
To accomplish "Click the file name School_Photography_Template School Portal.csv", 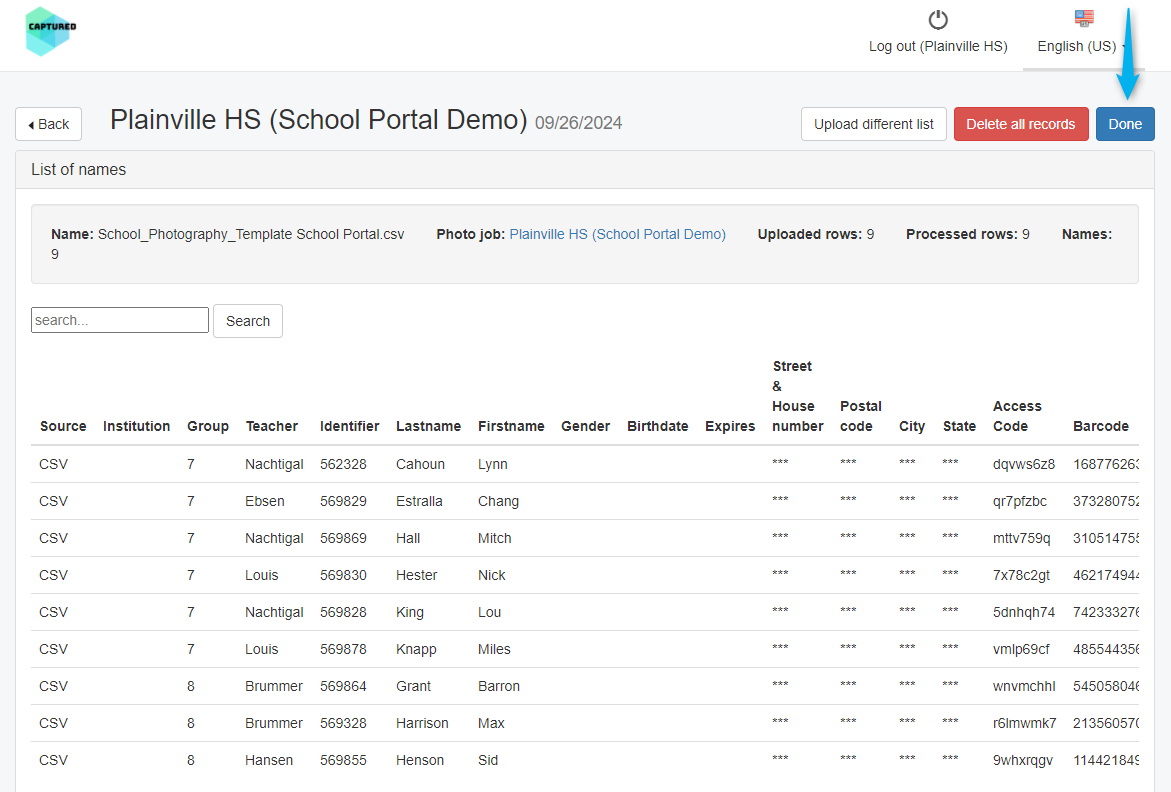I will pos(251,234).
